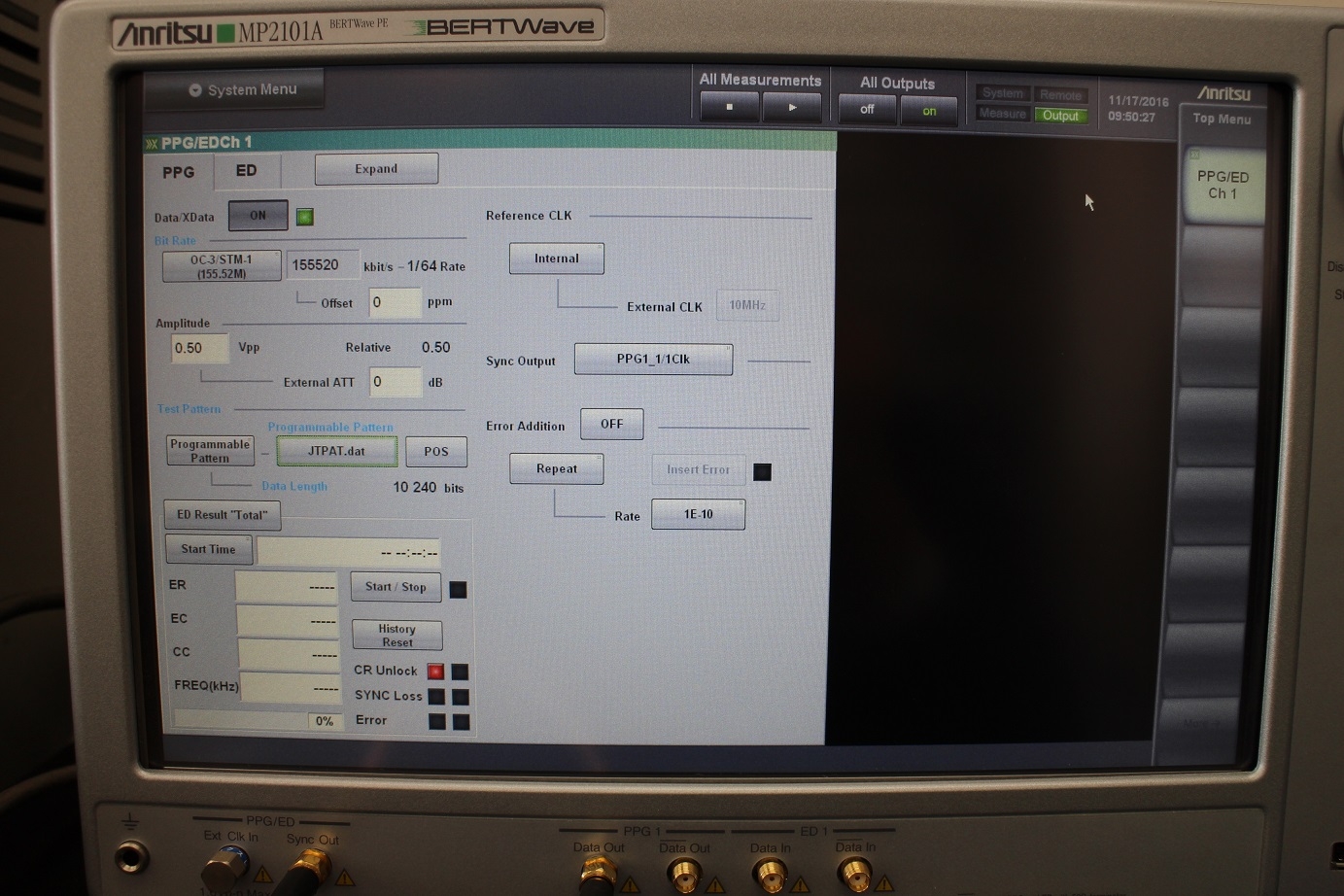Toggle the POS pattern polarity button

[436, 452]
